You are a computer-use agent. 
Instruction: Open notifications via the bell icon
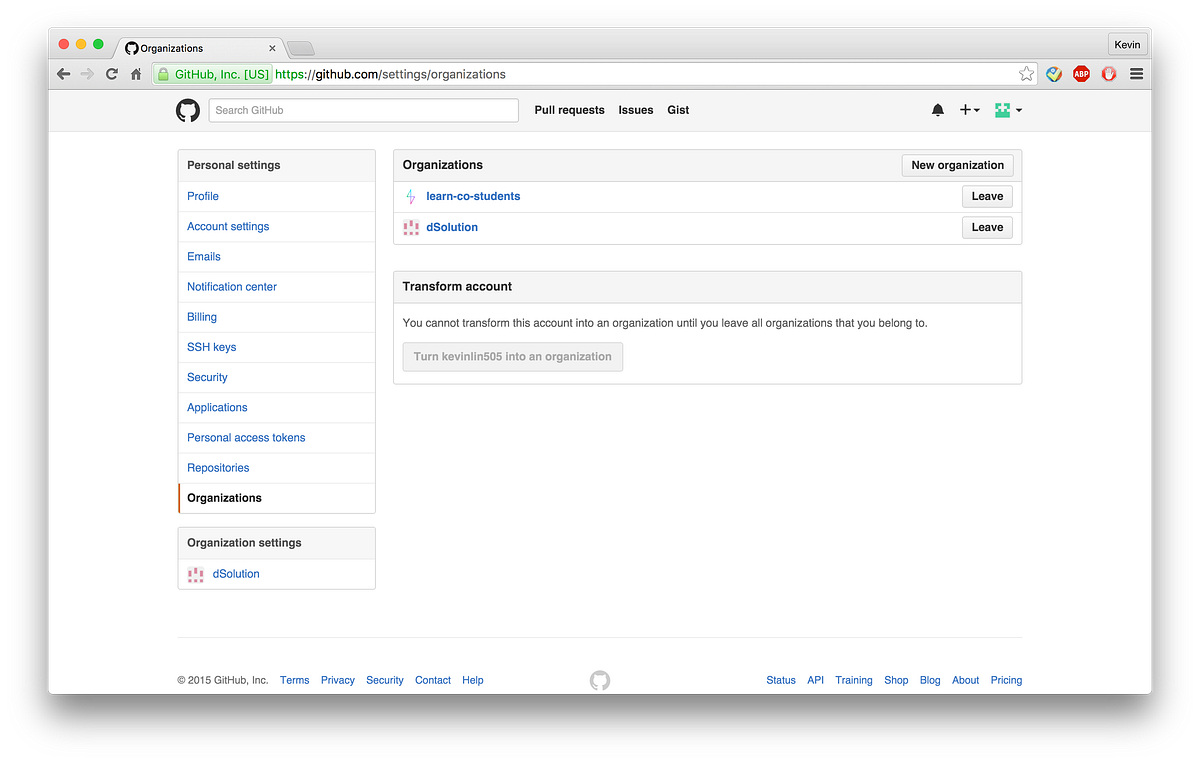pos(937,110)
